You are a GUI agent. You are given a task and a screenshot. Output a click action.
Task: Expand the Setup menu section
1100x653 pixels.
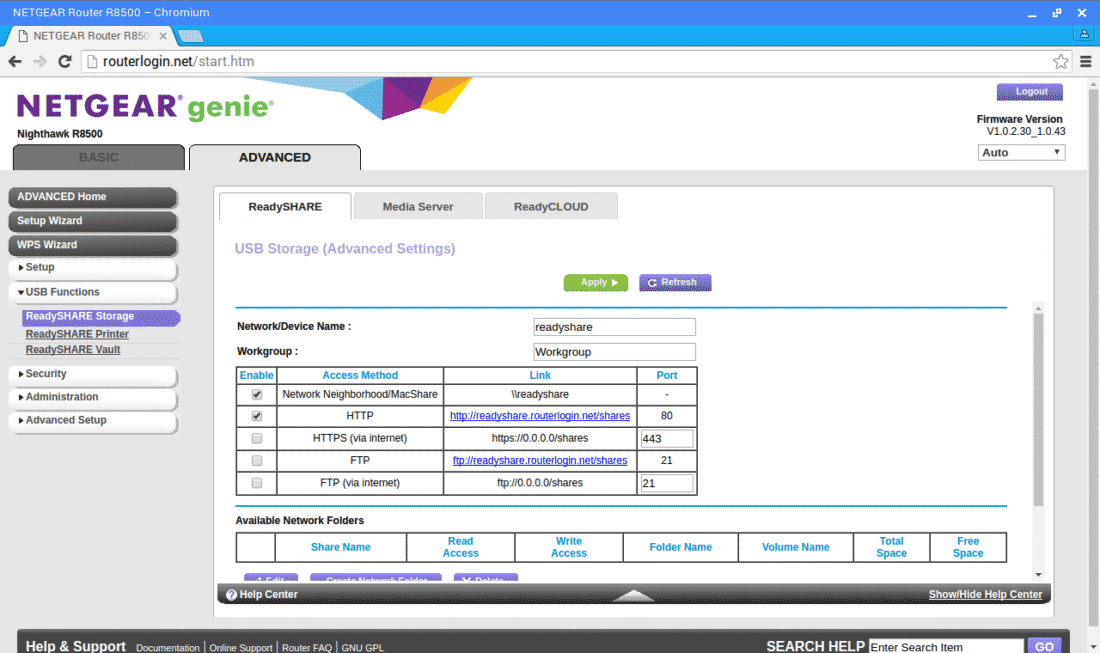point(93,268)
